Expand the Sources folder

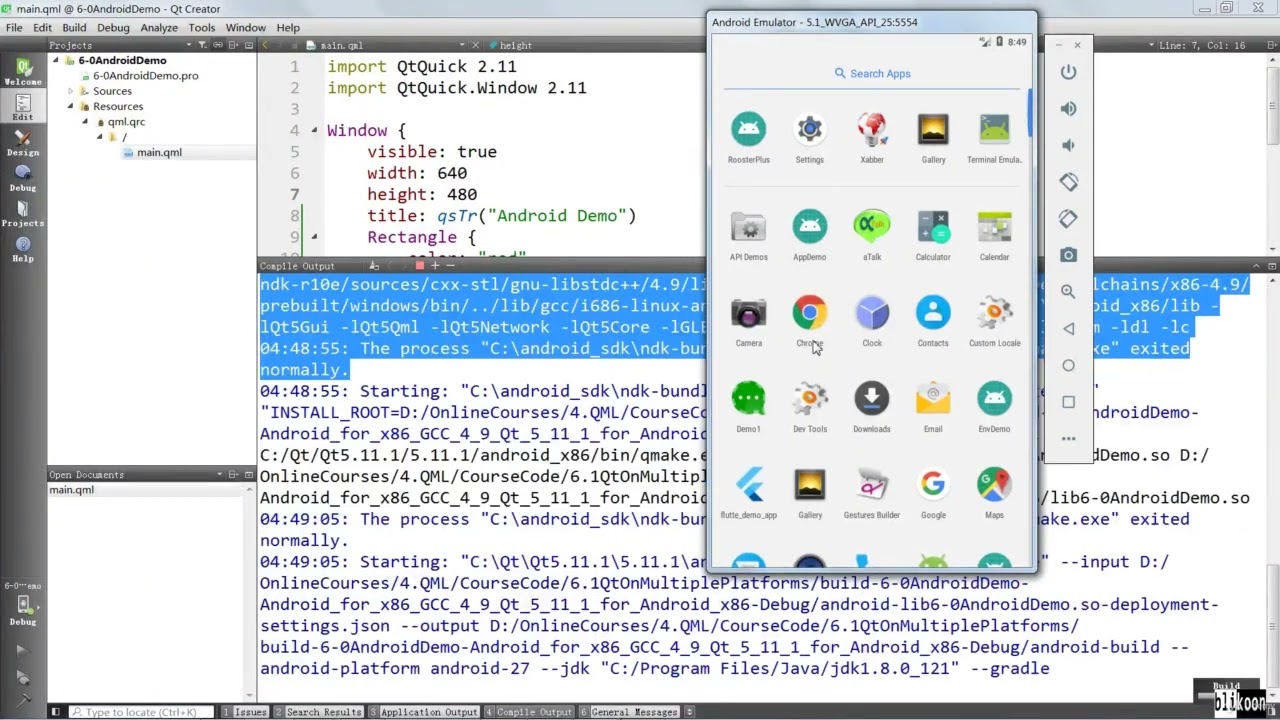(70, 91)
